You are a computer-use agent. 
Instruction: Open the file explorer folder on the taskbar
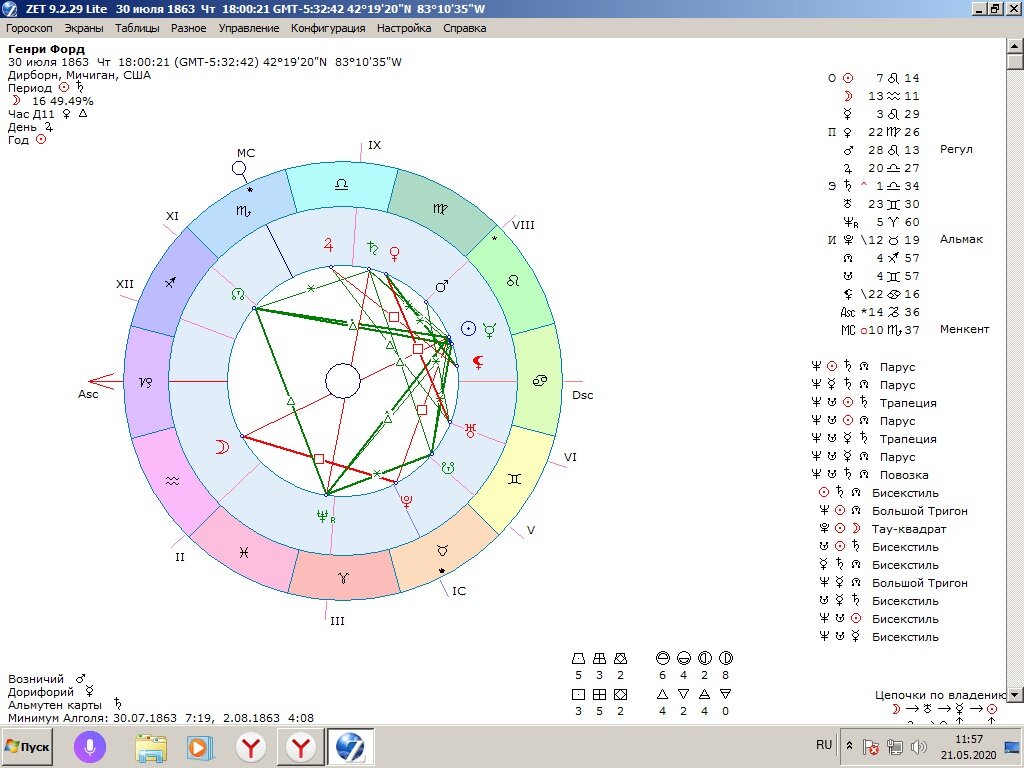(x=151, y=746)
